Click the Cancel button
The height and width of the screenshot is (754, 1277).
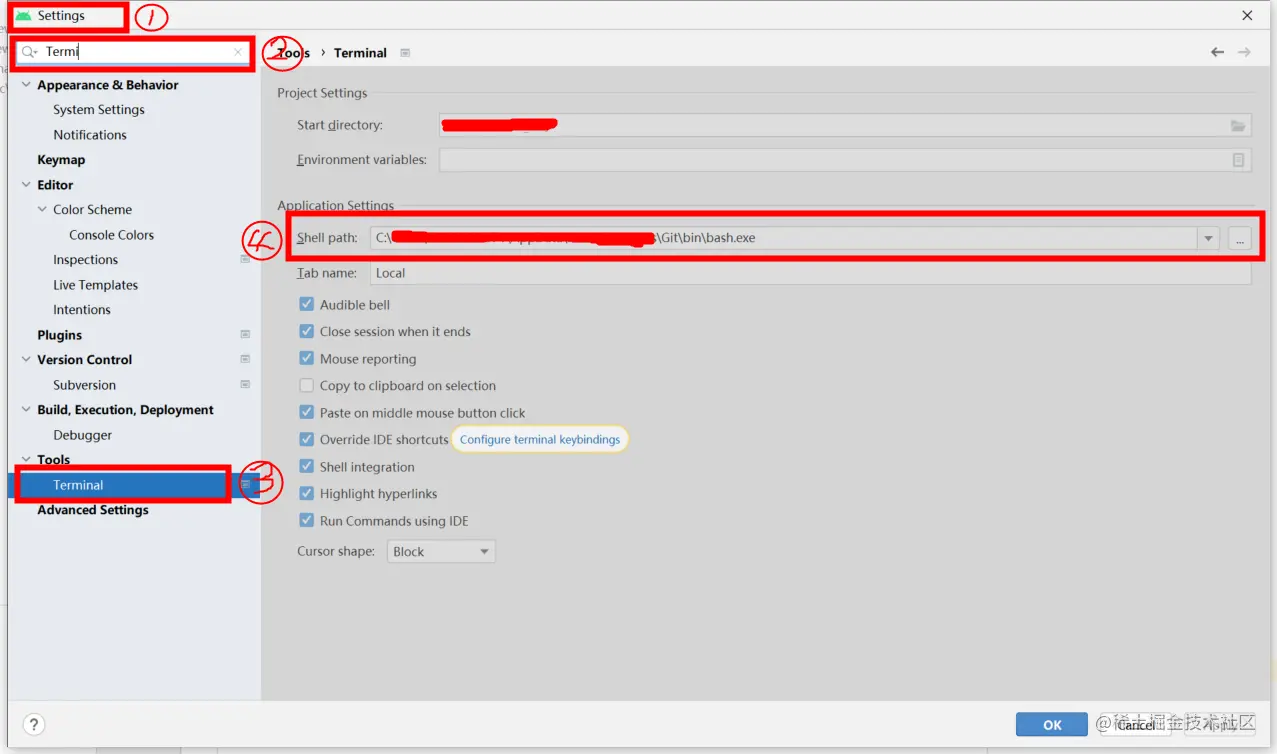[1136, 725]
